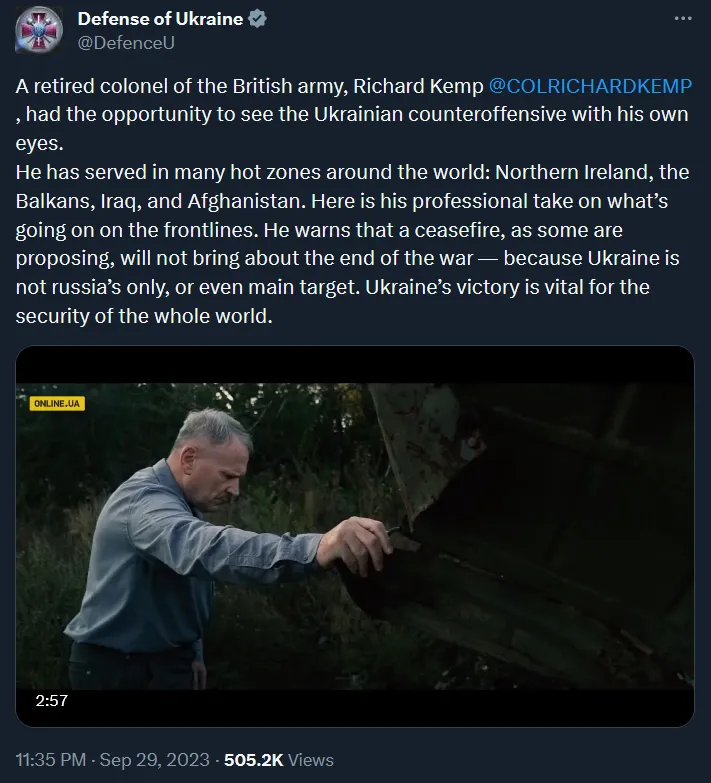The width and height of the screenshot is (711, 783).
Task: Click the Defense of Ukraine profile avatar
Action: [x=39, y=30]
